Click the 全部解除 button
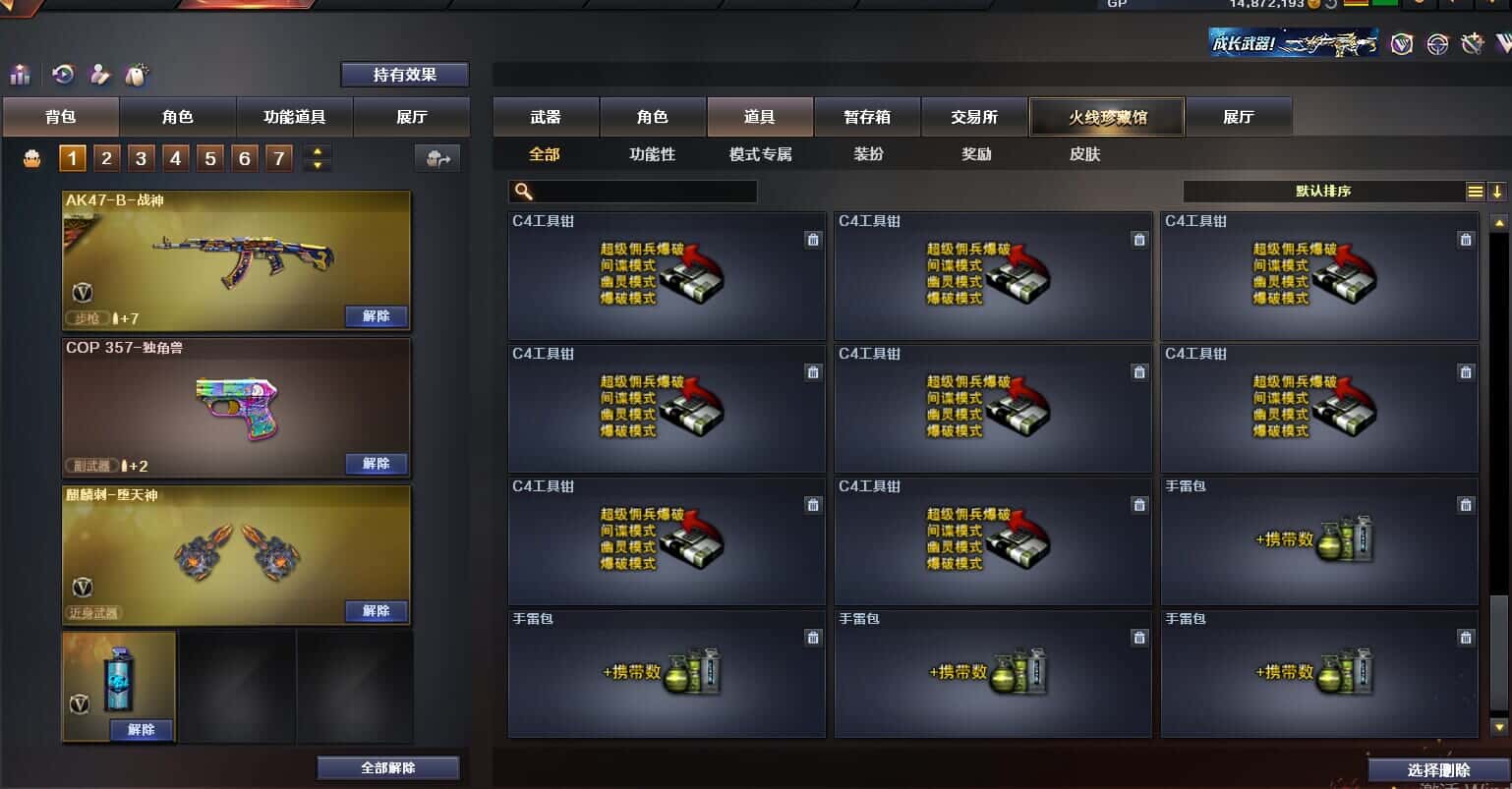This screenshot has height=789, width=1512. pos(388,767)
